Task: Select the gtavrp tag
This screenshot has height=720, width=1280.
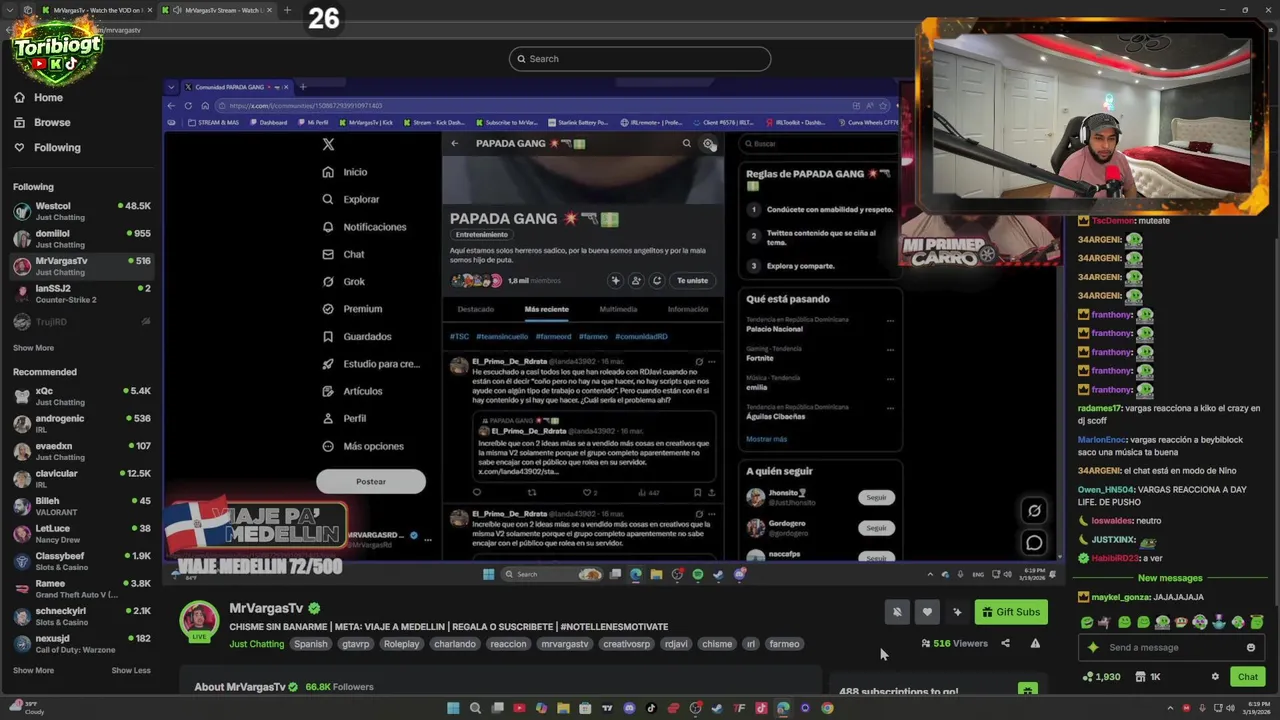Action: point(356,644)
